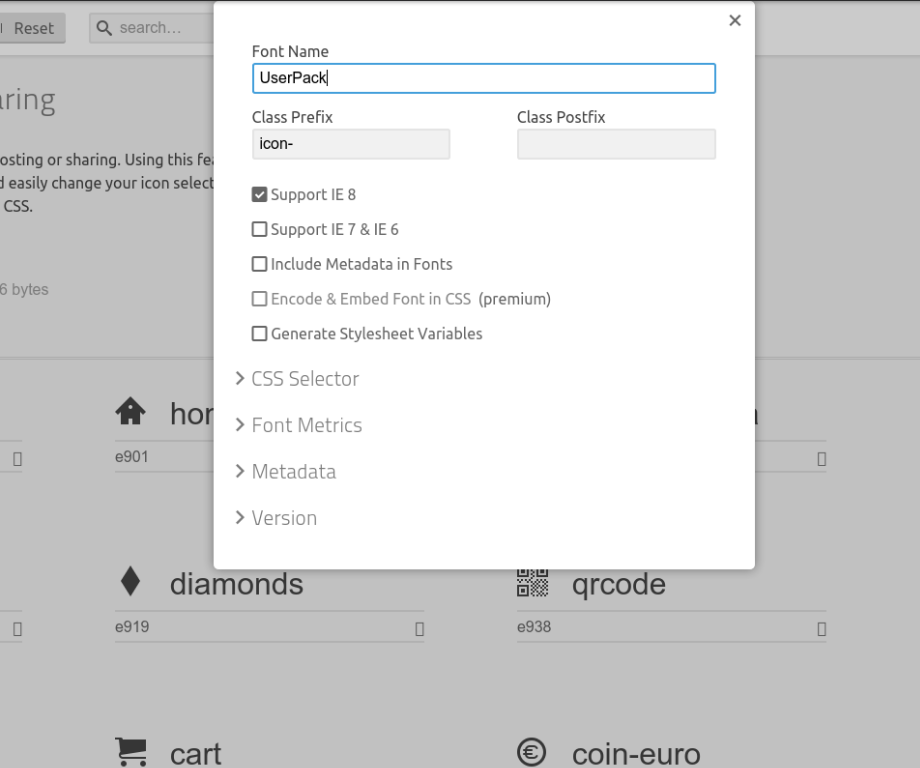Enable Generate Stylesheet Variables option
920x768 pixels.
point(260,334)
